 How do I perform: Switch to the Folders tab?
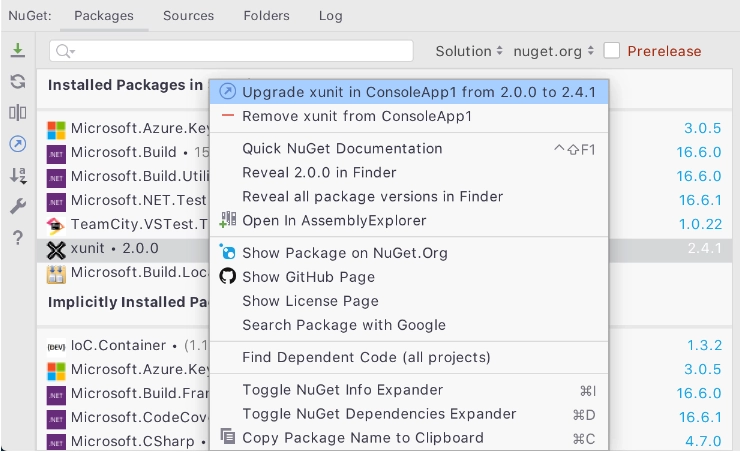click(267, 16)
